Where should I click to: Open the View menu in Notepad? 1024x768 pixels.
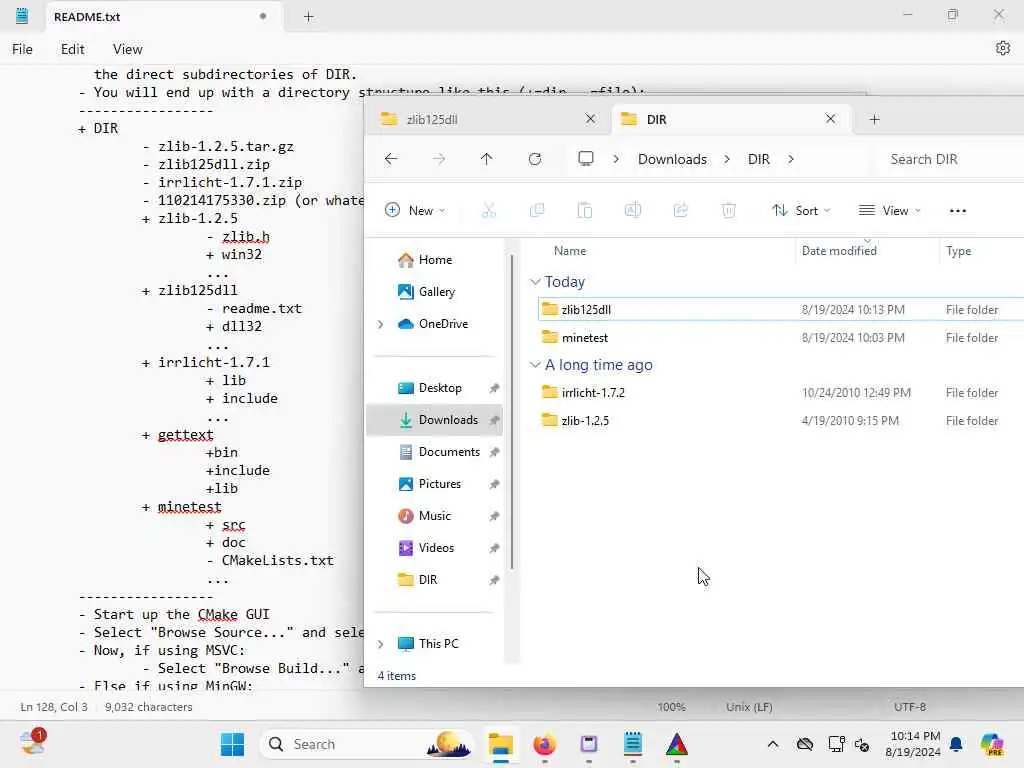[127, 49]
